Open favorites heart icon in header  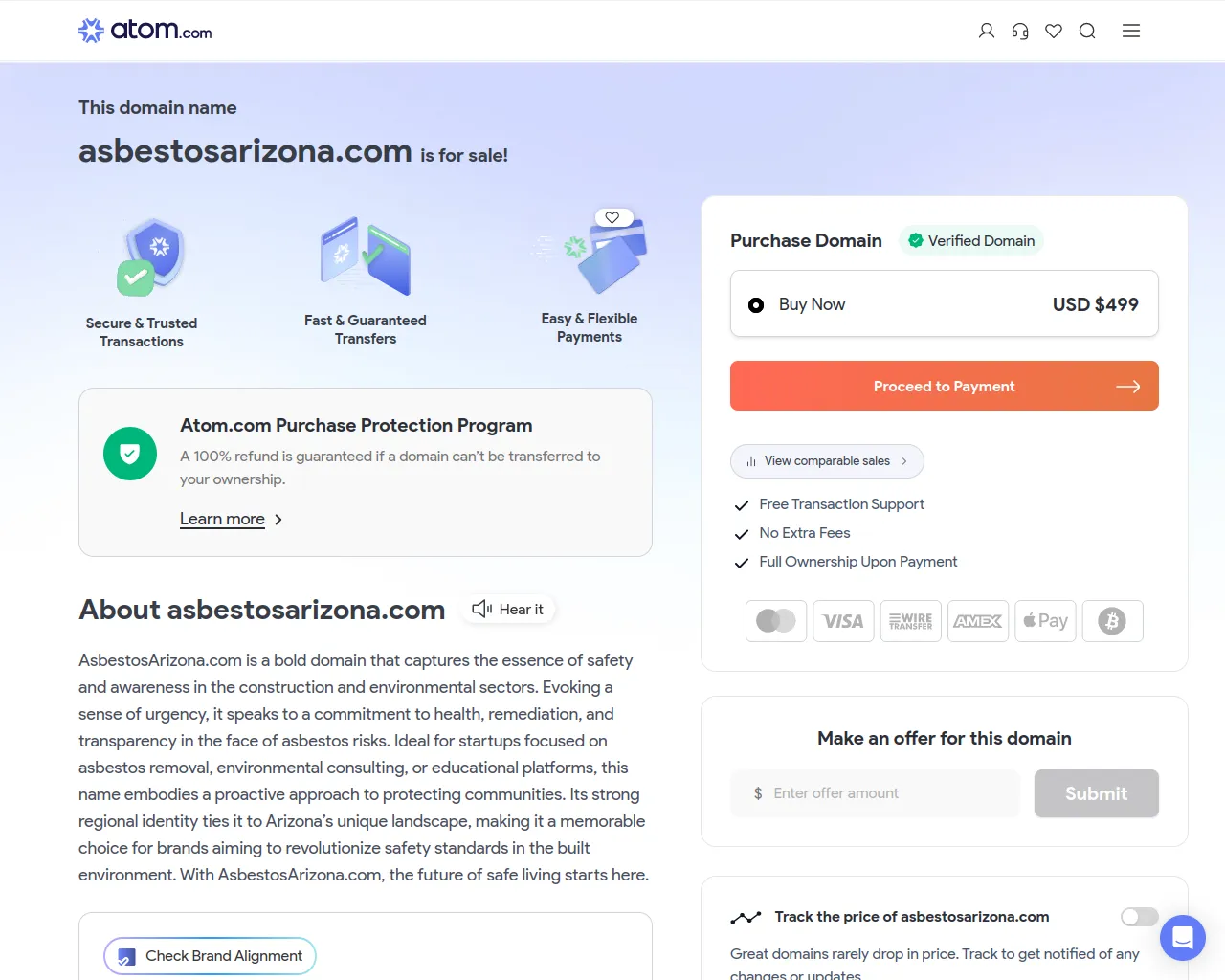[x=1054, y=31]
